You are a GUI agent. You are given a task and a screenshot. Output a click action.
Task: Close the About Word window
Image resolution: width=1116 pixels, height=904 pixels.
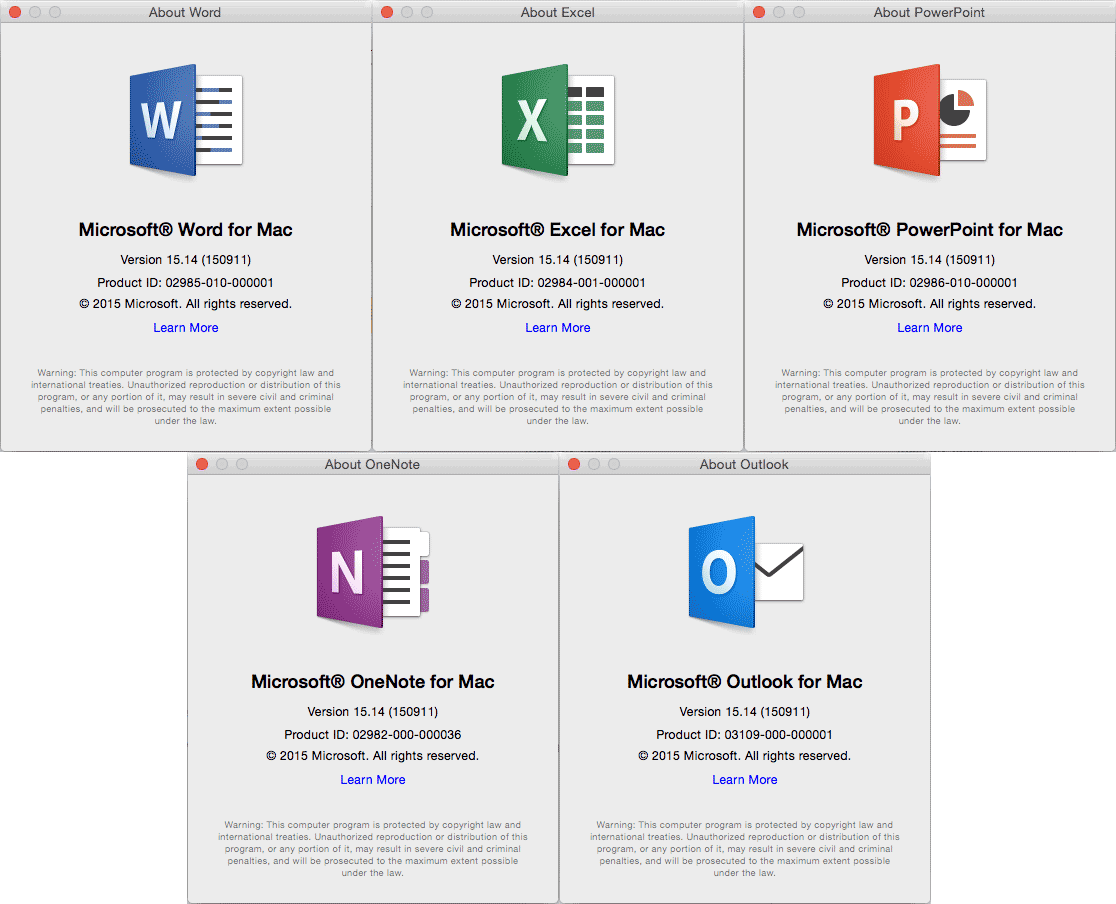point(15,12)
